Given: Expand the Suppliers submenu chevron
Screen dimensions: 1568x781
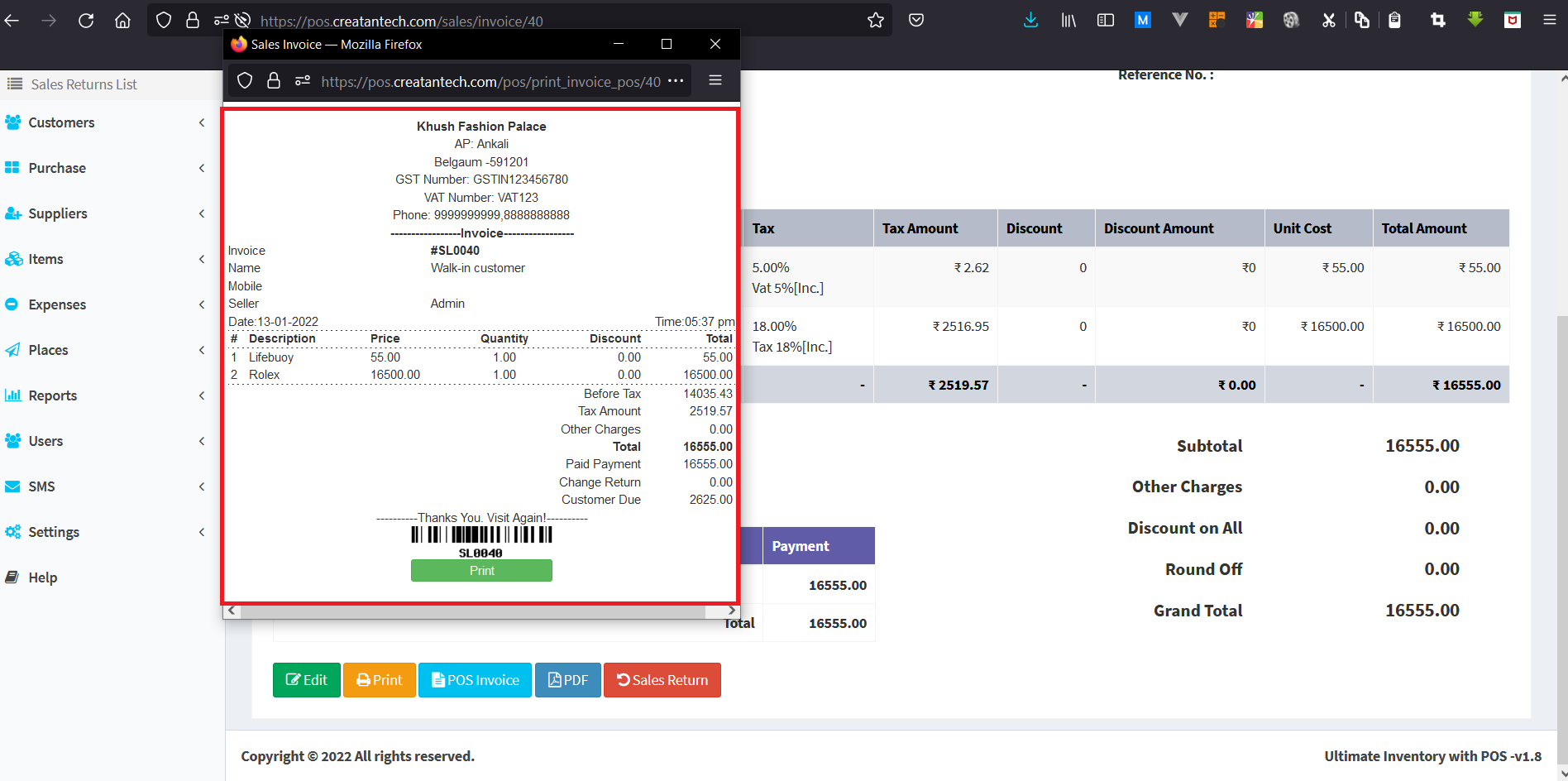Looking at the screenshot, I should [202, 213].
